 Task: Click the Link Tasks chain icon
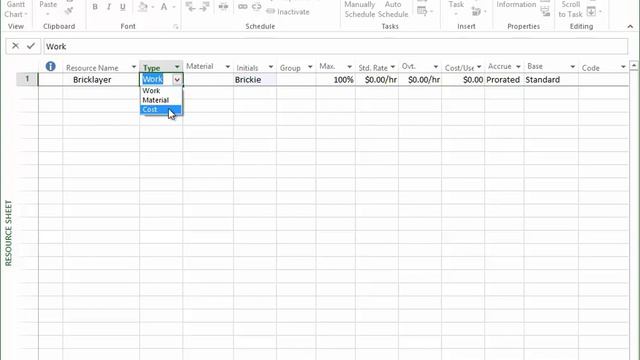pyautogui.click(x=242, y=7)
